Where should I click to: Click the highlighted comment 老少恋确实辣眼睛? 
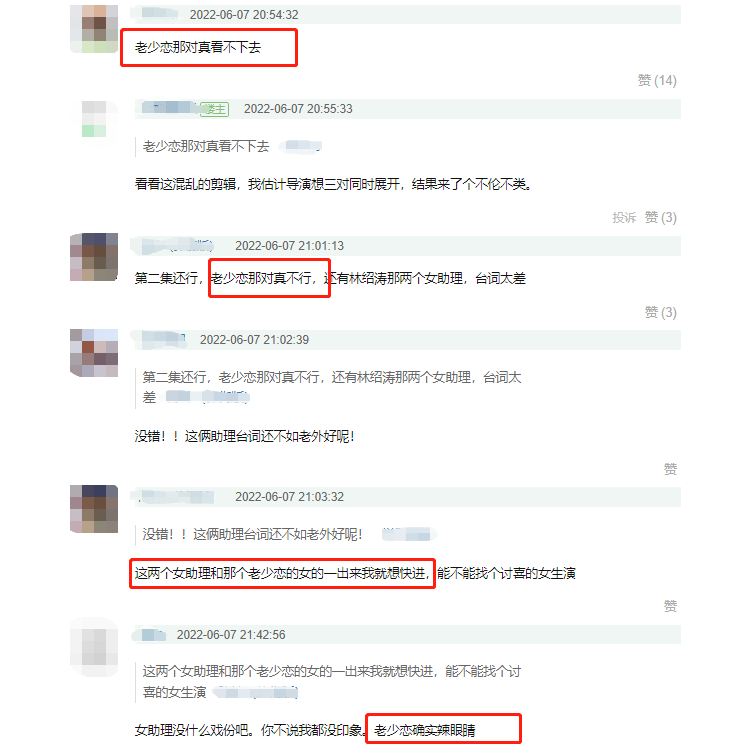click(424, 730)
